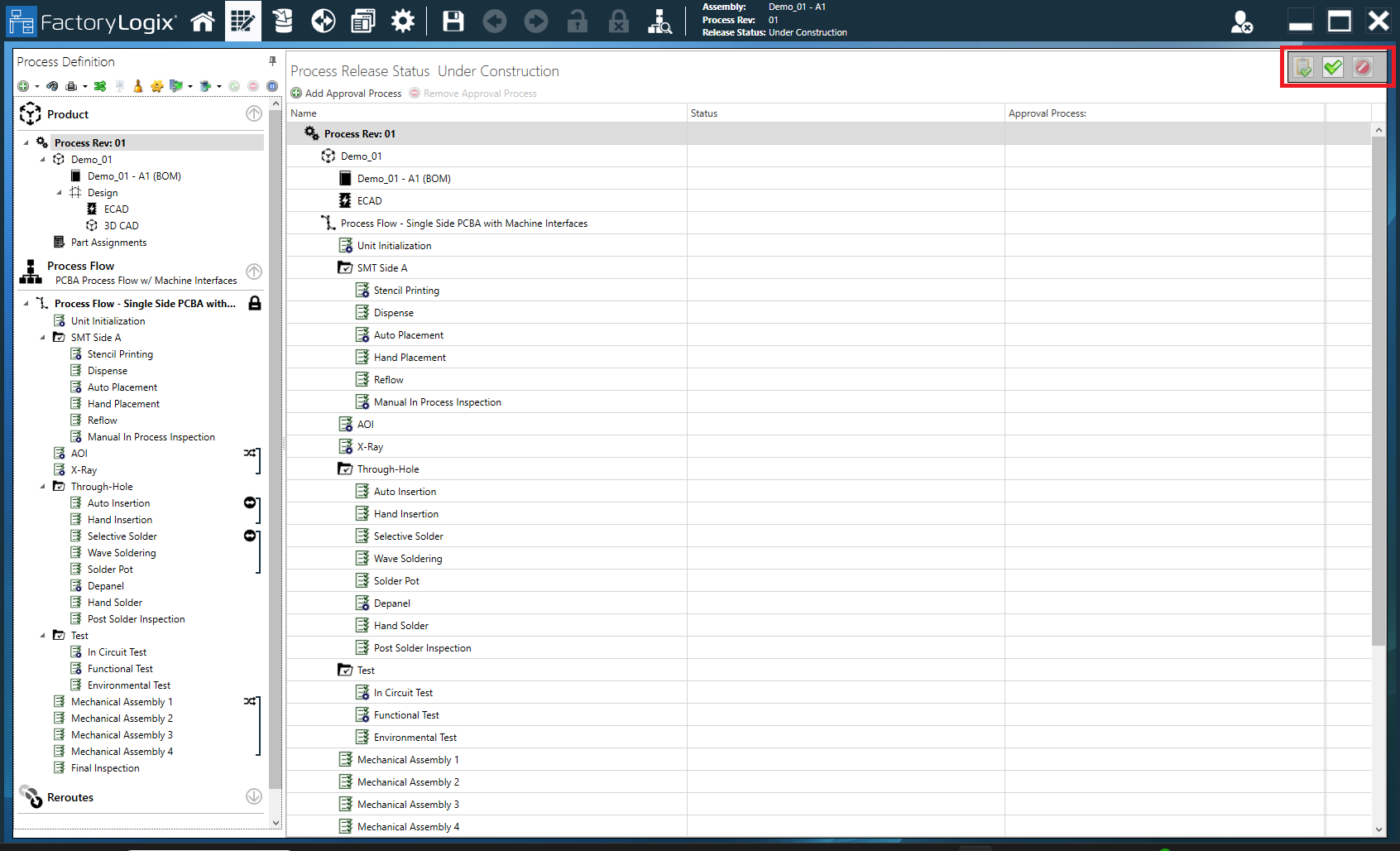Approve the process with the green checkmark icon
This screenshot has width=1400, height=851.
[1332, 67]
